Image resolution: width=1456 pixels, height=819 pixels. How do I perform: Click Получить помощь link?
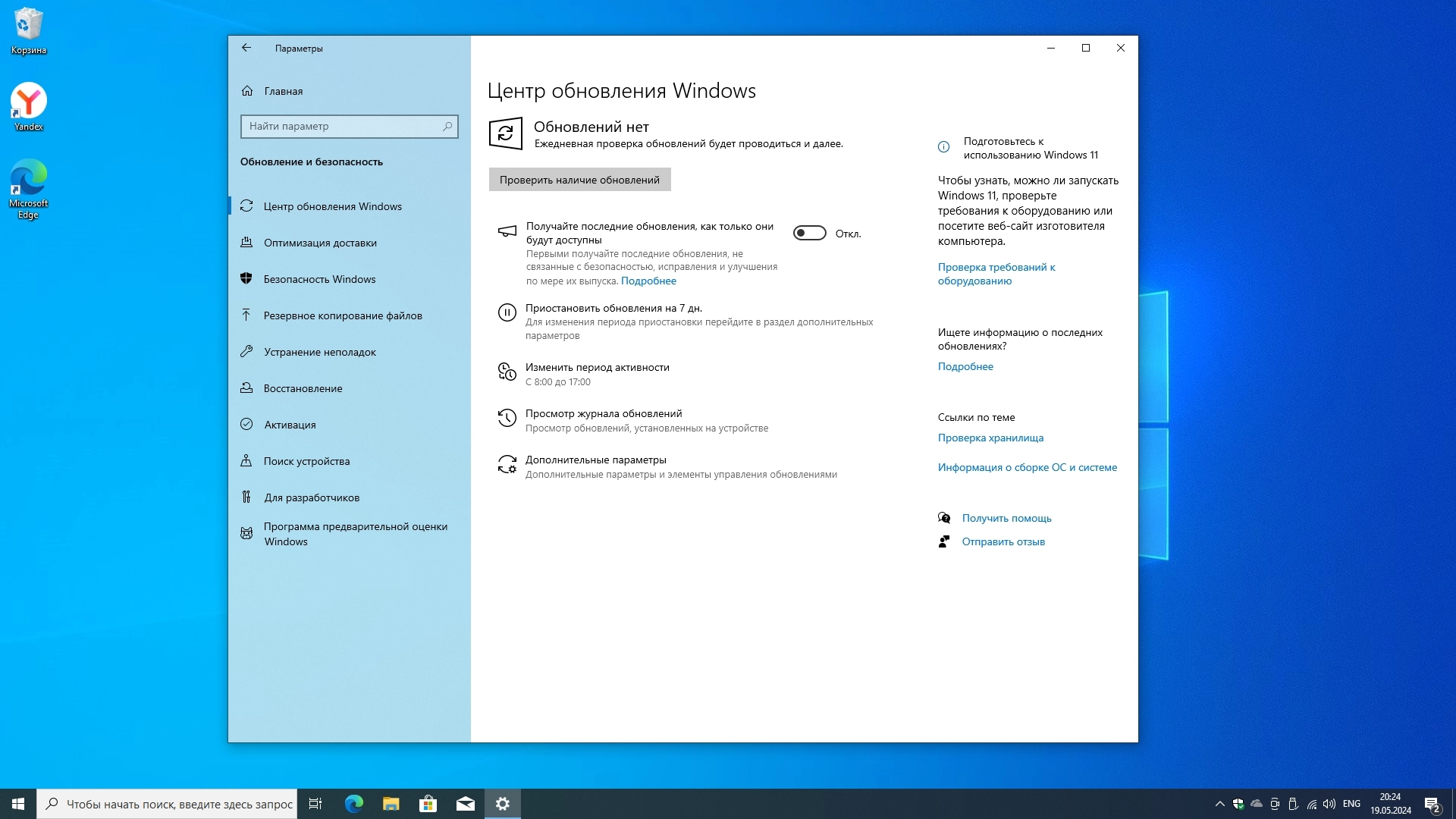[x=1006, y=518]
